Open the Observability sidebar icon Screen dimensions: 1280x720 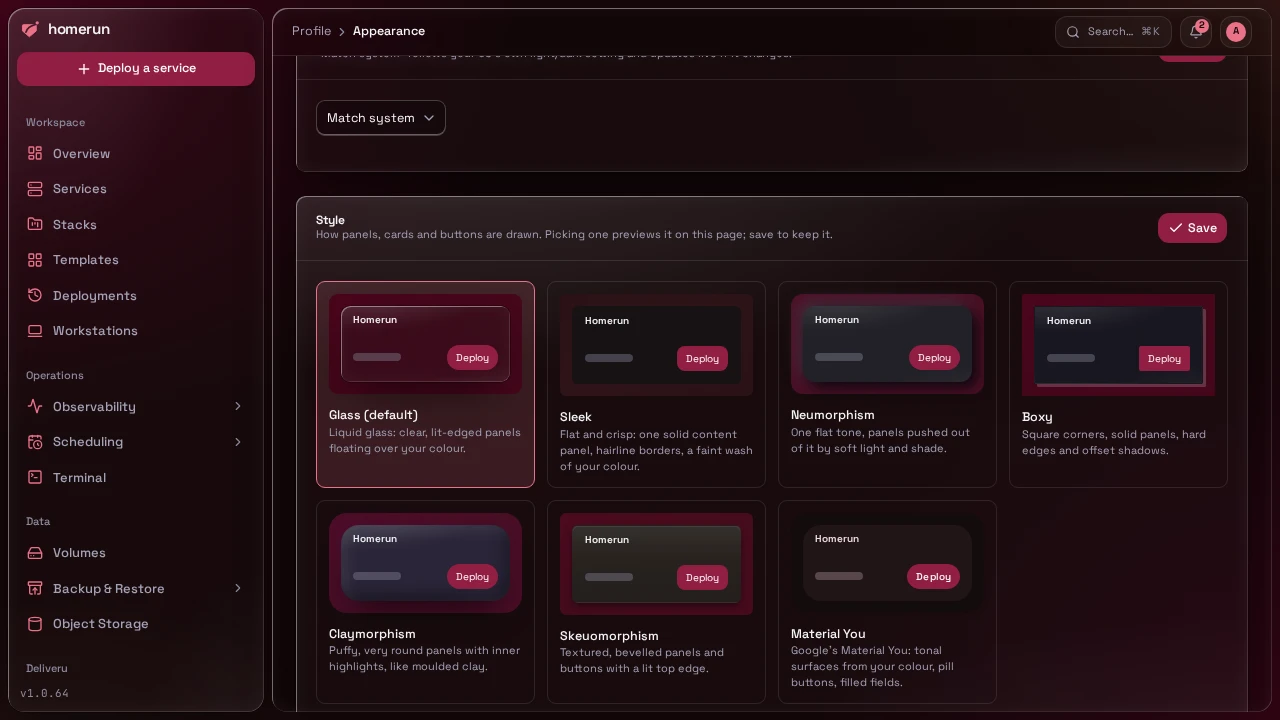tap(35, 406)
